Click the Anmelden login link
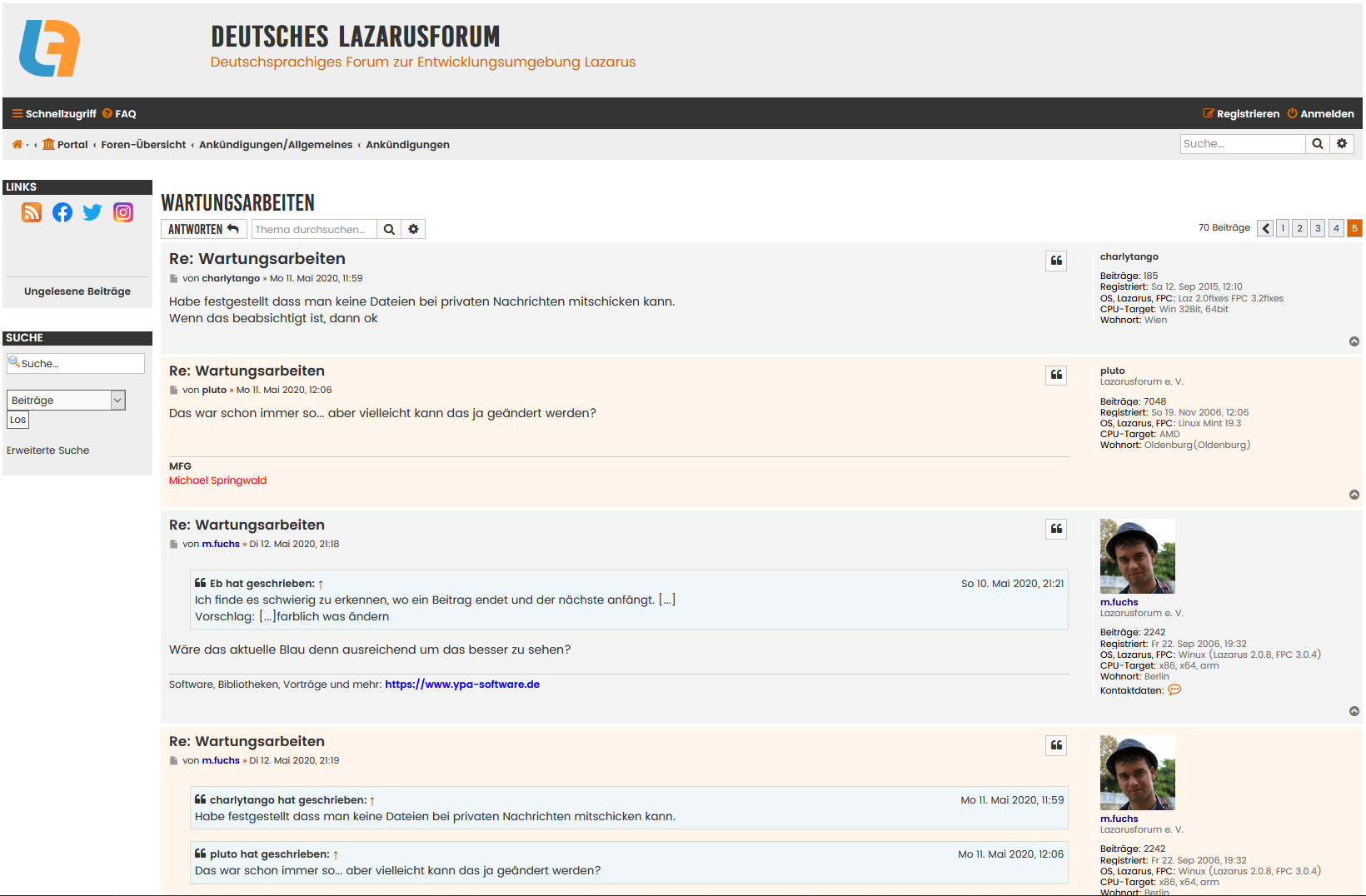This screenshot has width=1366, height=896. tap(1321, 114)
